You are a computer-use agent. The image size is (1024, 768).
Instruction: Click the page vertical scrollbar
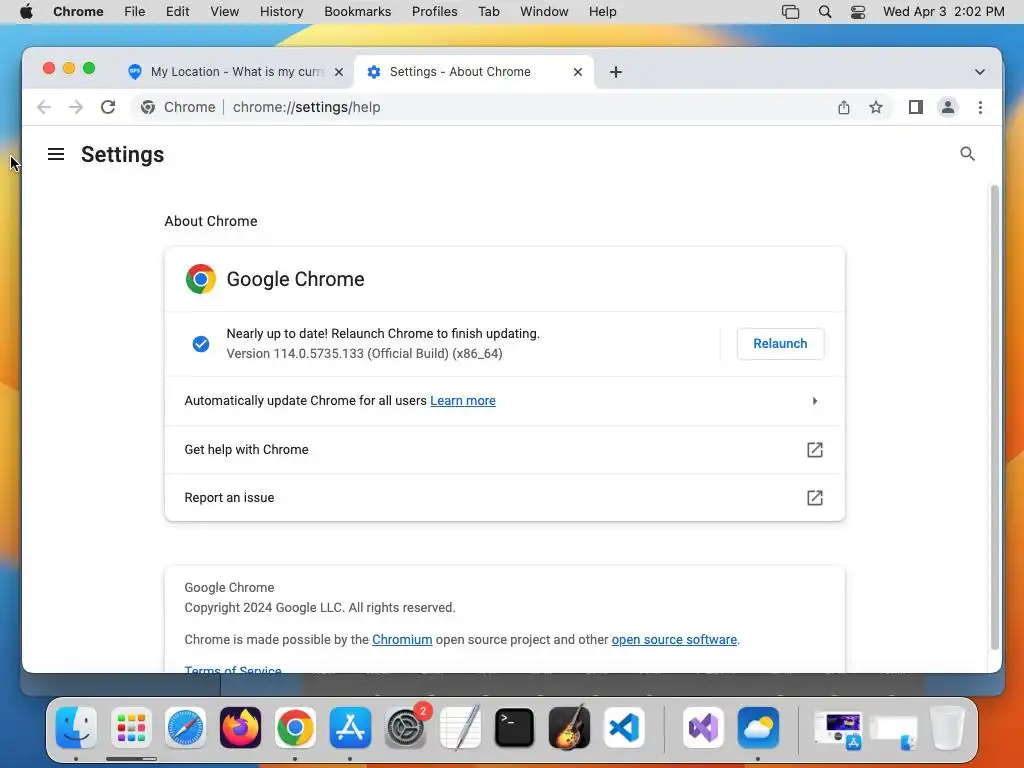tap(995, 418)
